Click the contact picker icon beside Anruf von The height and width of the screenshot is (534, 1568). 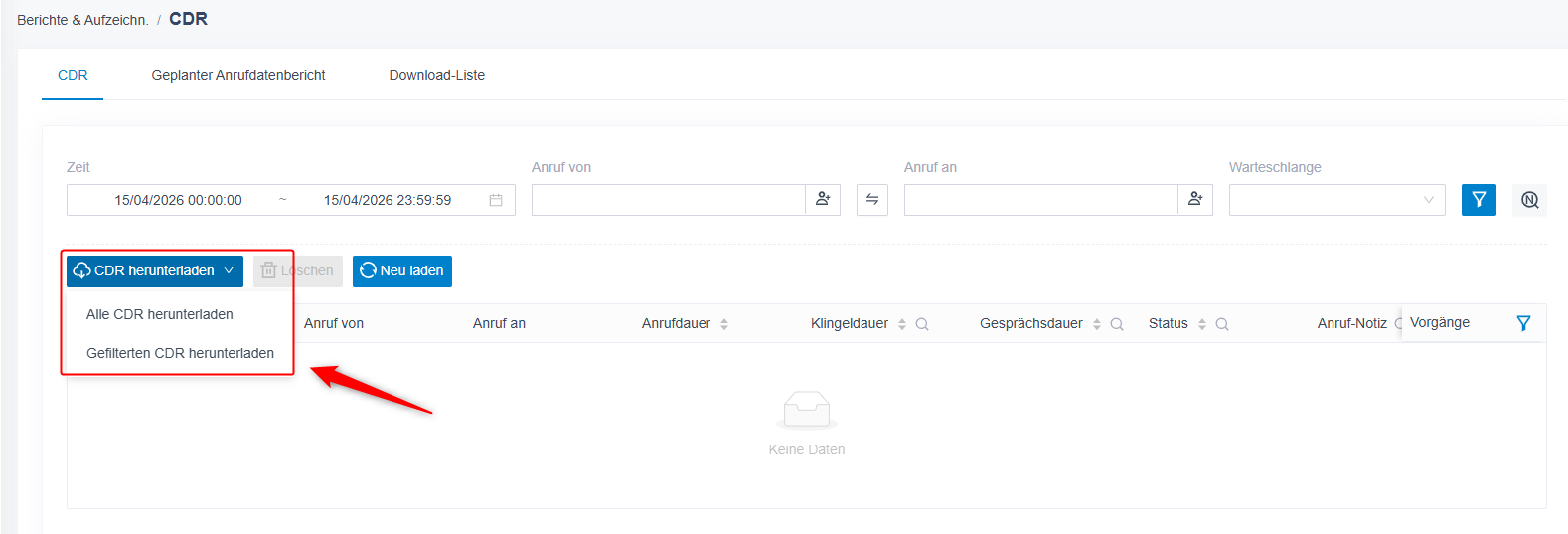coord(823,199)
